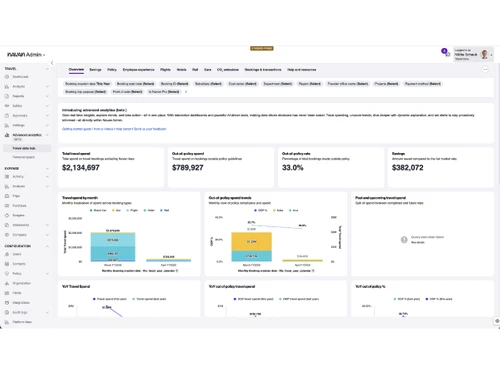Open the Help and resources tab
The image size is (500, 375).
[x=302, y=70]
